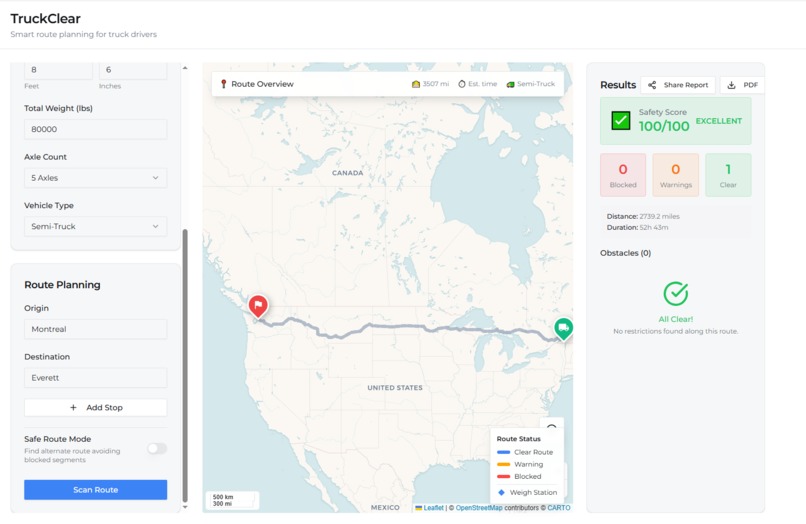Click the left panel scrollbar thumb
The width and height of the screenshot is (806, 524).
point(185,365)
